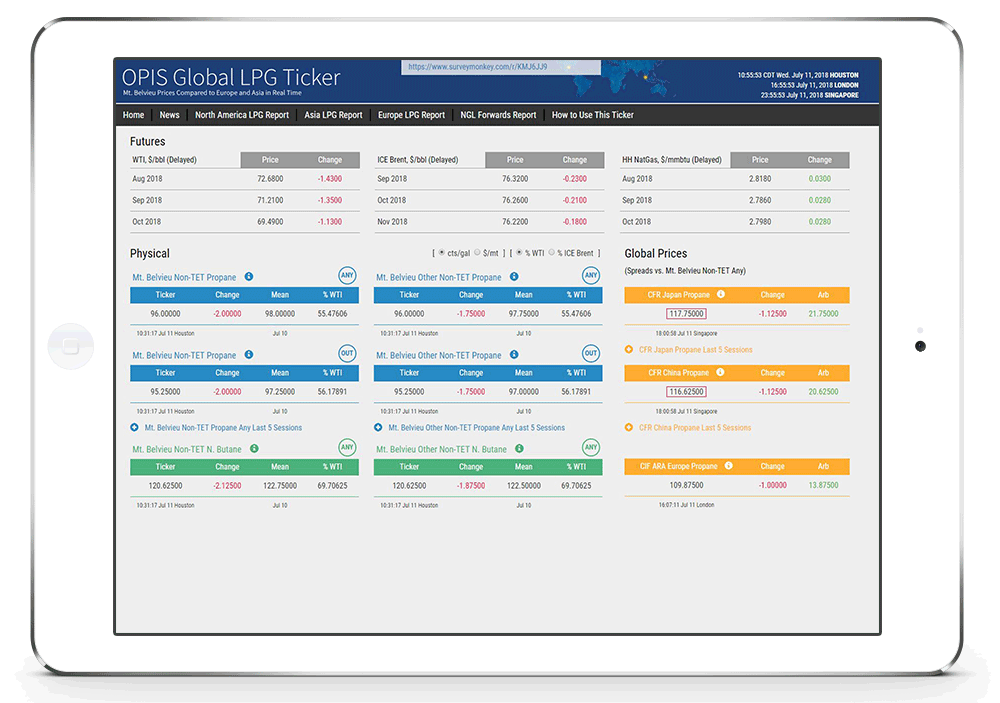This screenshot has height=703, width=1000.
Task: Switch units to $/mt radio option
Action: coord(477,254)
